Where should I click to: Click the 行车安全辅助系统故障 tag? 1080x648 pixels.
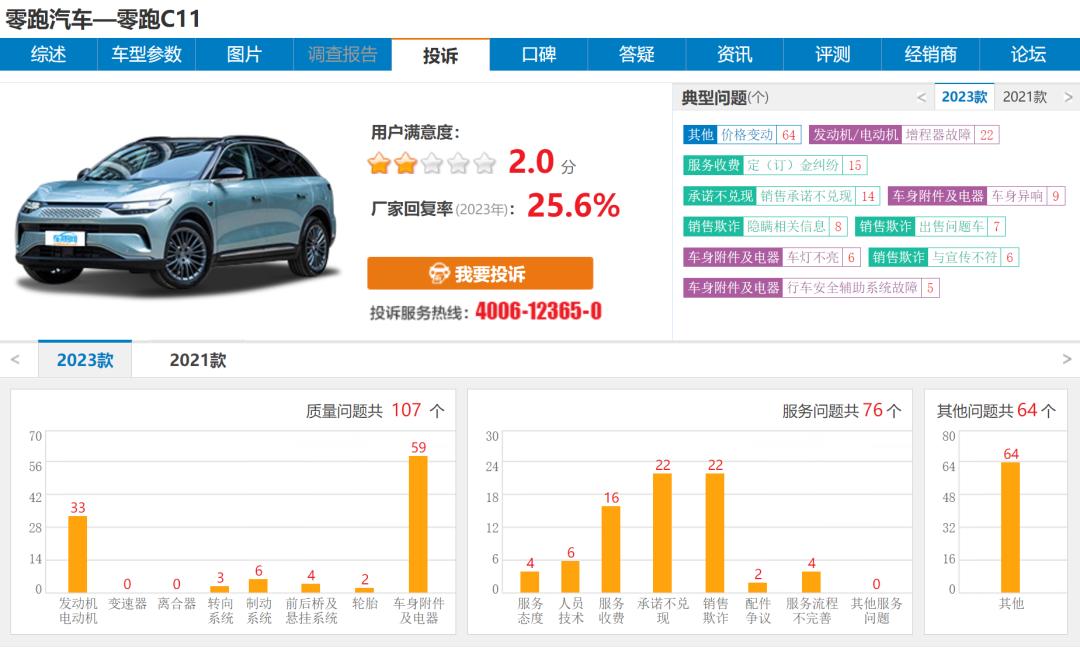point(850,288)
